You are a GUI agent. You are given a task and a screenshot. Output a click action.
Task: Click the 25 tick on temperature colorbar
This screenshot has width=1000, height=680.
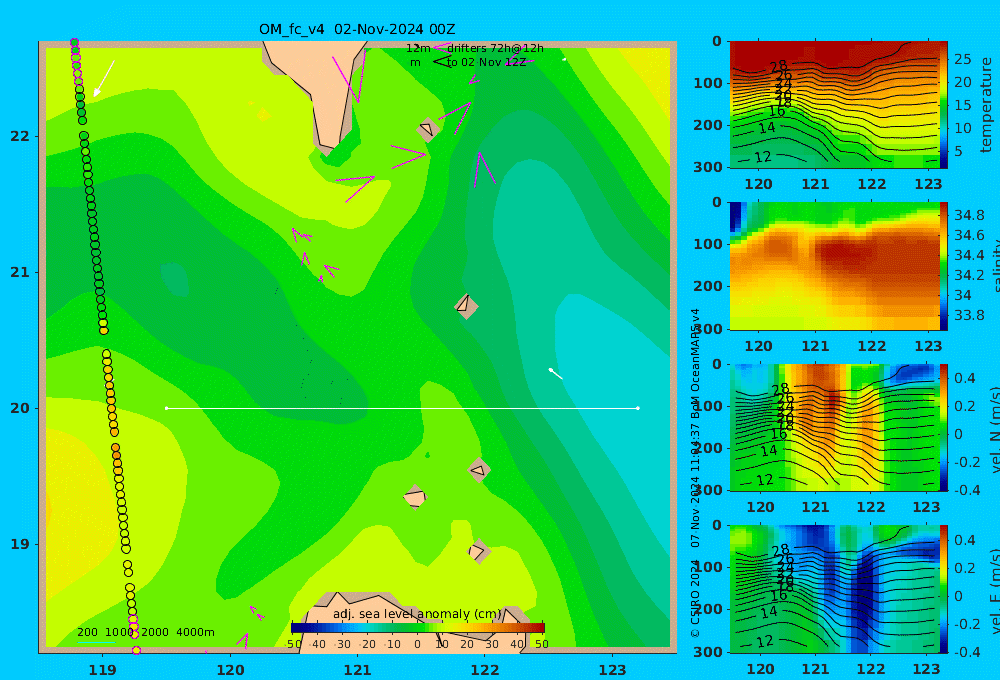962,59
